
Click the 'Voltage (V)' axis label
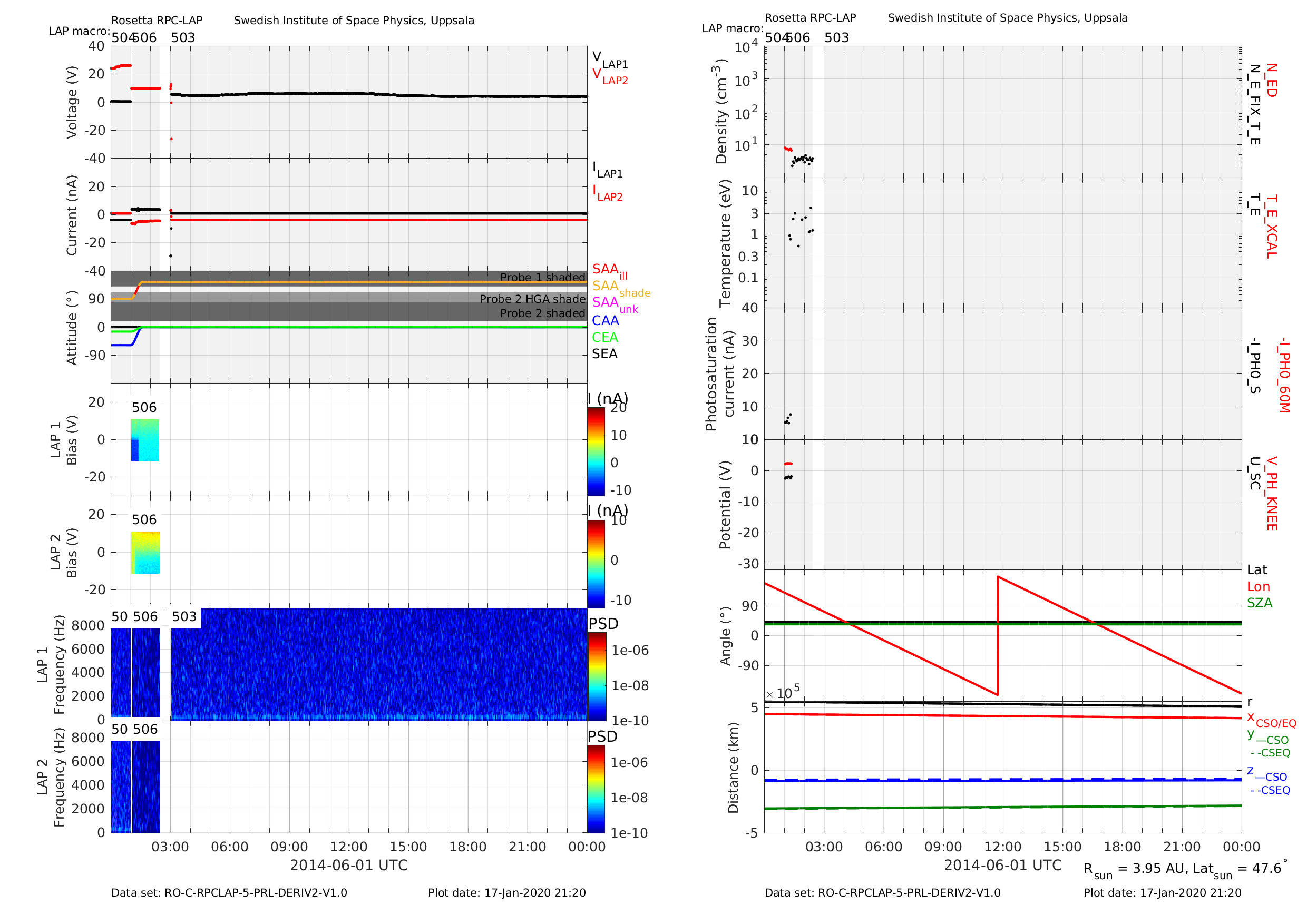(72, 102)
